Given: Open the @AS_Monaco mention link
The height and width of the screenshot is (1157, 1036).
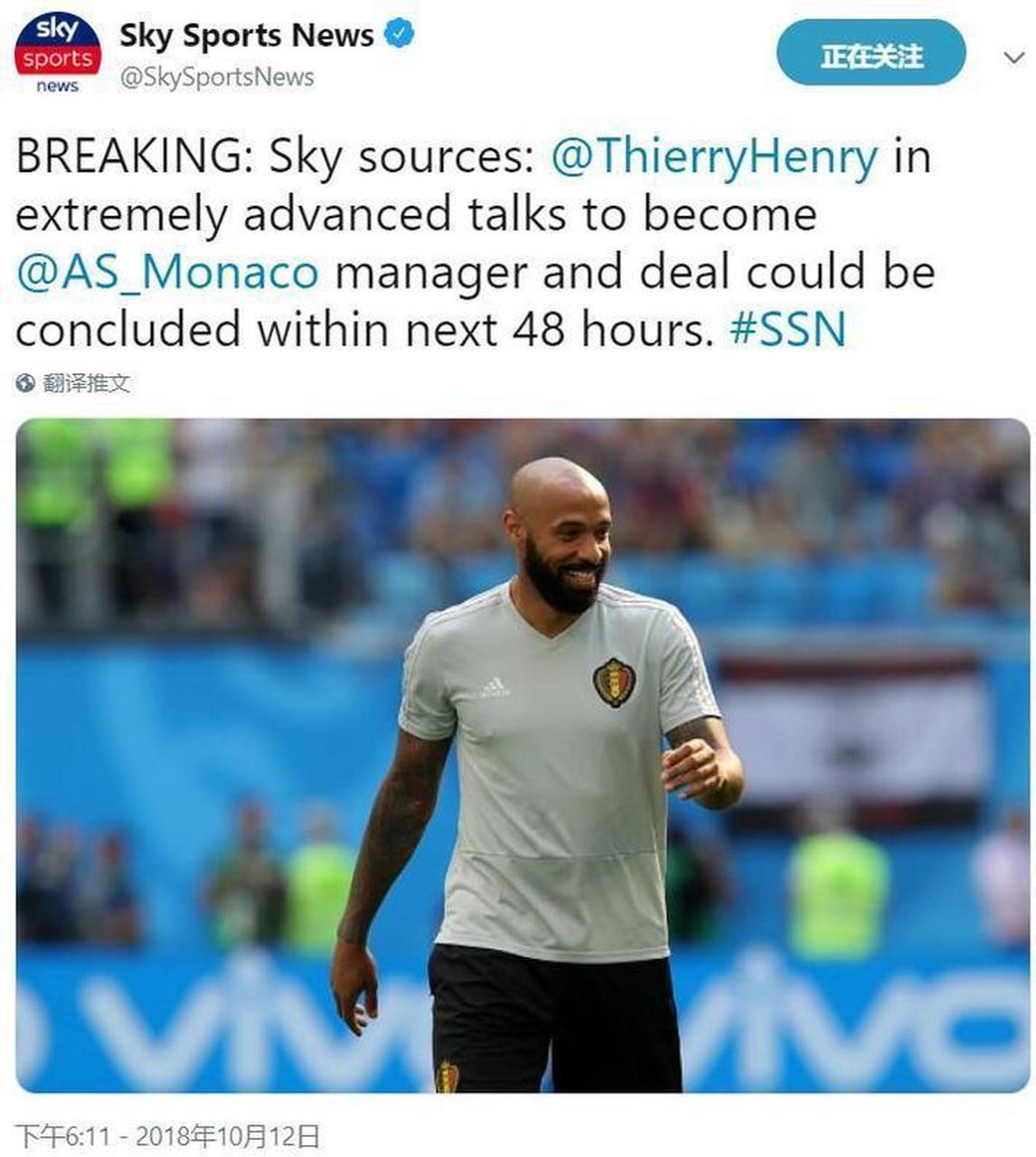Looking at the screenshot, I should click(167, 272).
